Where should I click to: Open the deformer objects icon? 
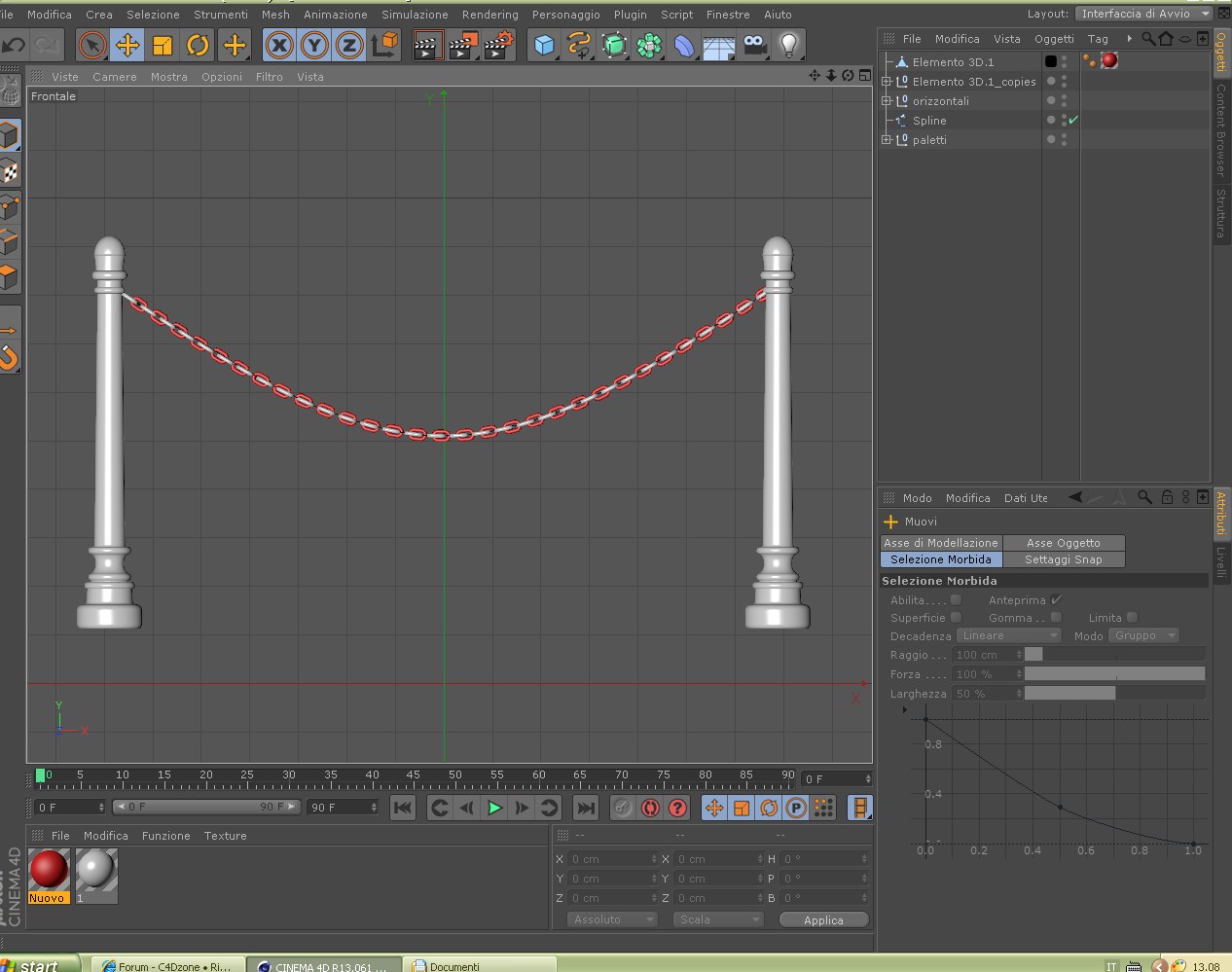click(684, 45)
